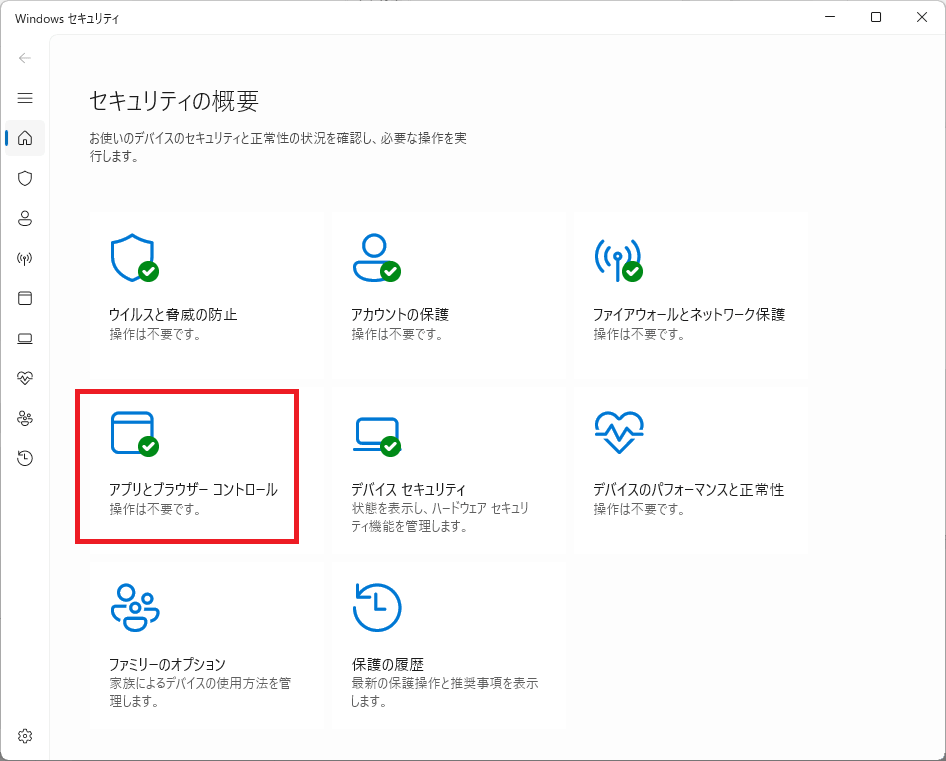Open 保護の履歴 tile
Image resolution: width=946 pixels, height=761 pixels.
pos(447,644)
